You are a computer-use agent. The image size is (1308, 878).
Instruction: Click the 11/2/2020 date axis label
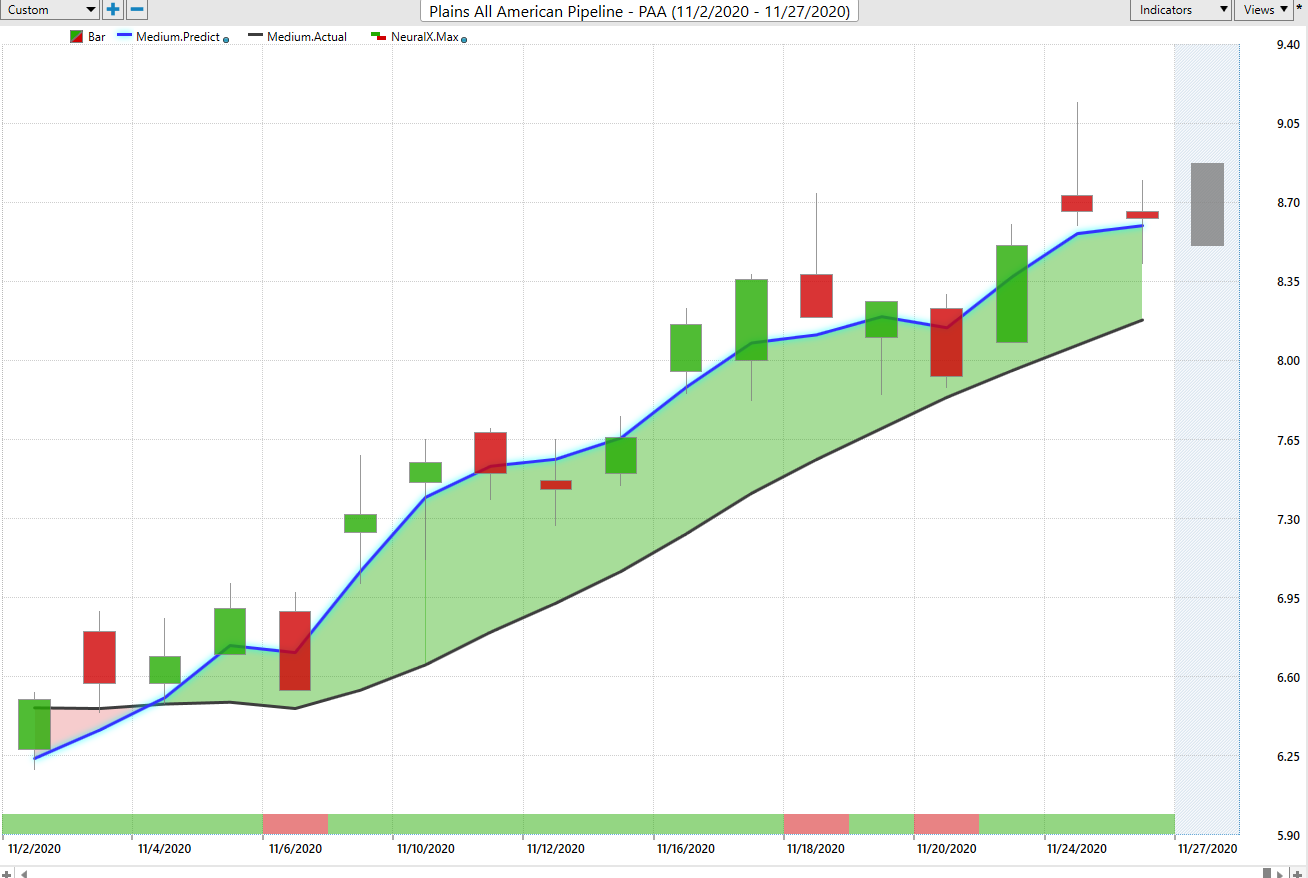click(35, 848)
